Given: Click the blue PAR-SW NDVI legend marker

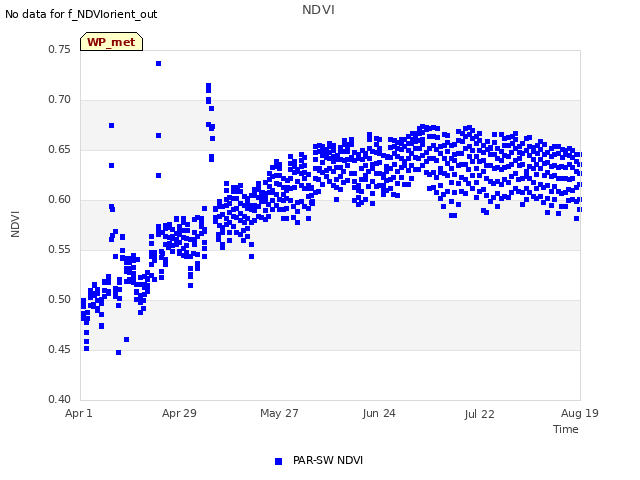Looking at the screenshot, I should tap(278, 461).
